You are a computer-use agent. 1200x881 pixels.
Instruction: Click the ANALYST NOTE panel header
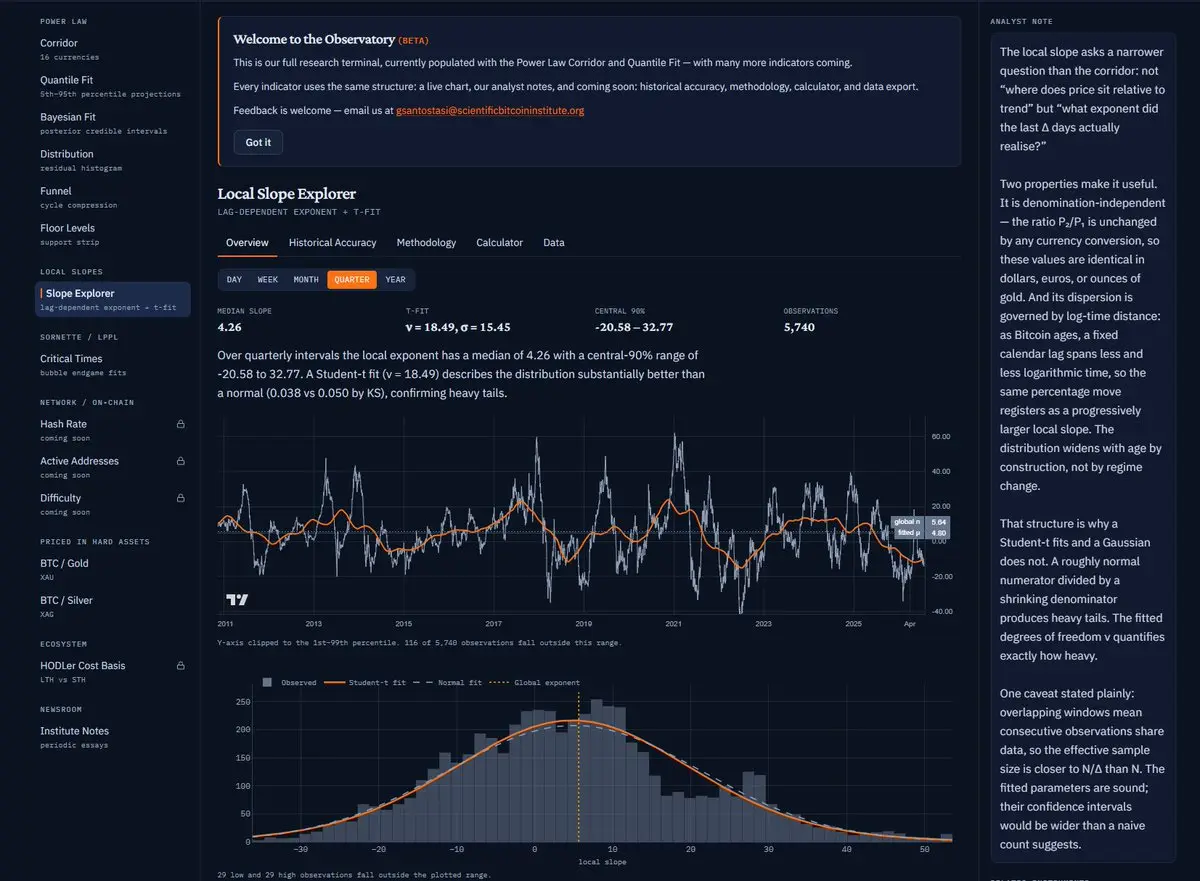(1021, 22)
